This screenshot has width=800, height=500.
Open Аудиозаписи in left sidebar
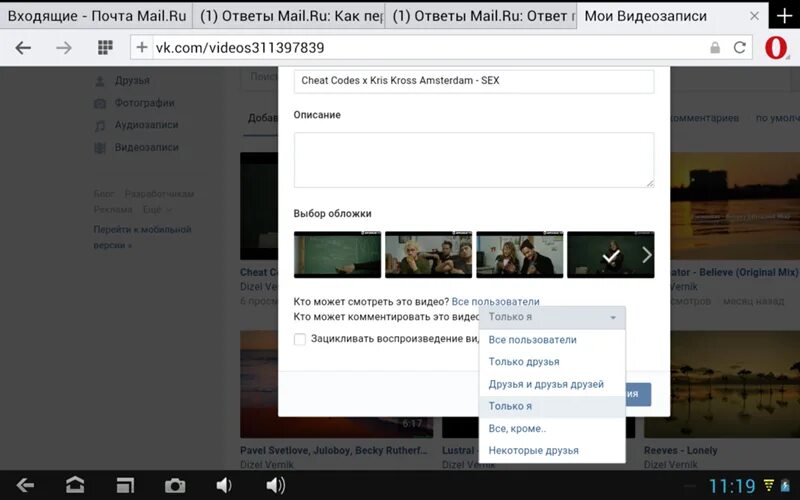click(146, 125)
